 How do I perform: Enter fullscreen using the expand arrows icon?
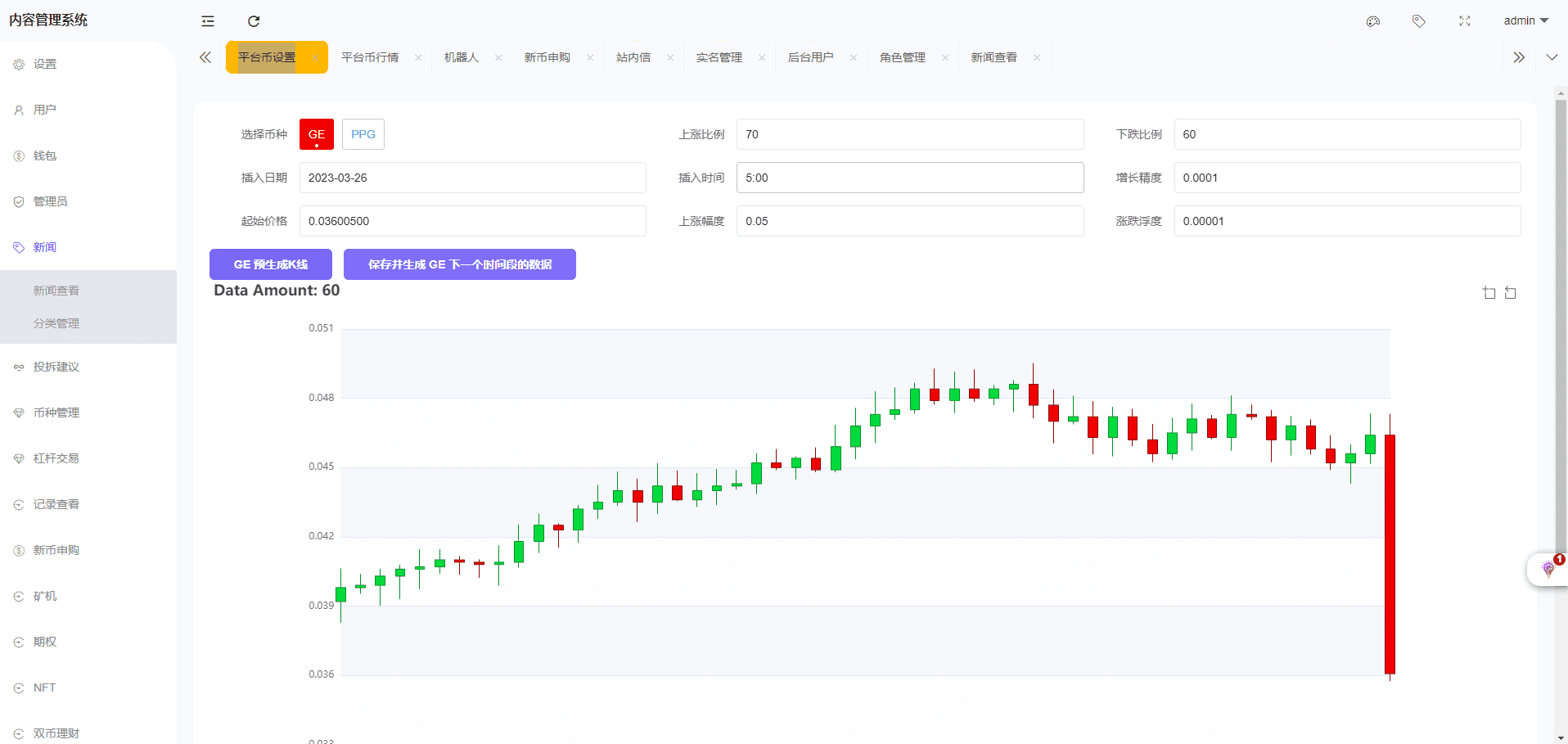(1465, 21)
